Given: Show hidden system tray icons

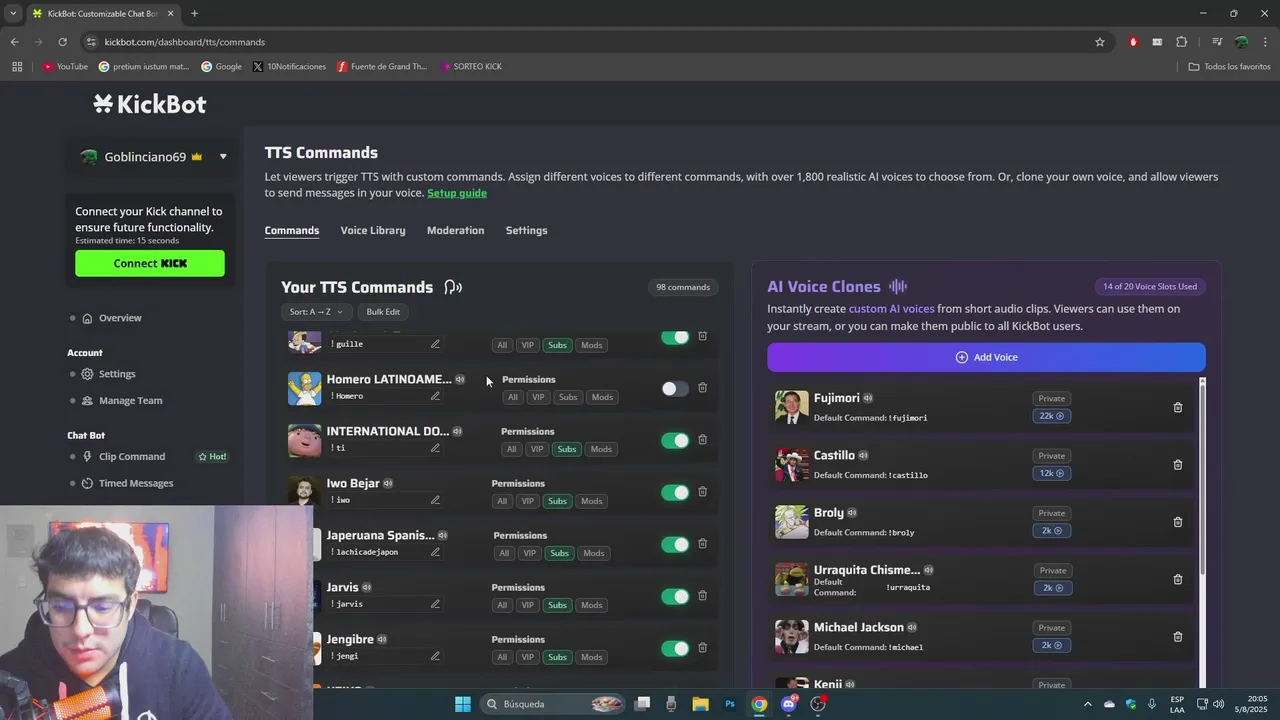Looking at the screenshot, I should [x=1087, y=704].
